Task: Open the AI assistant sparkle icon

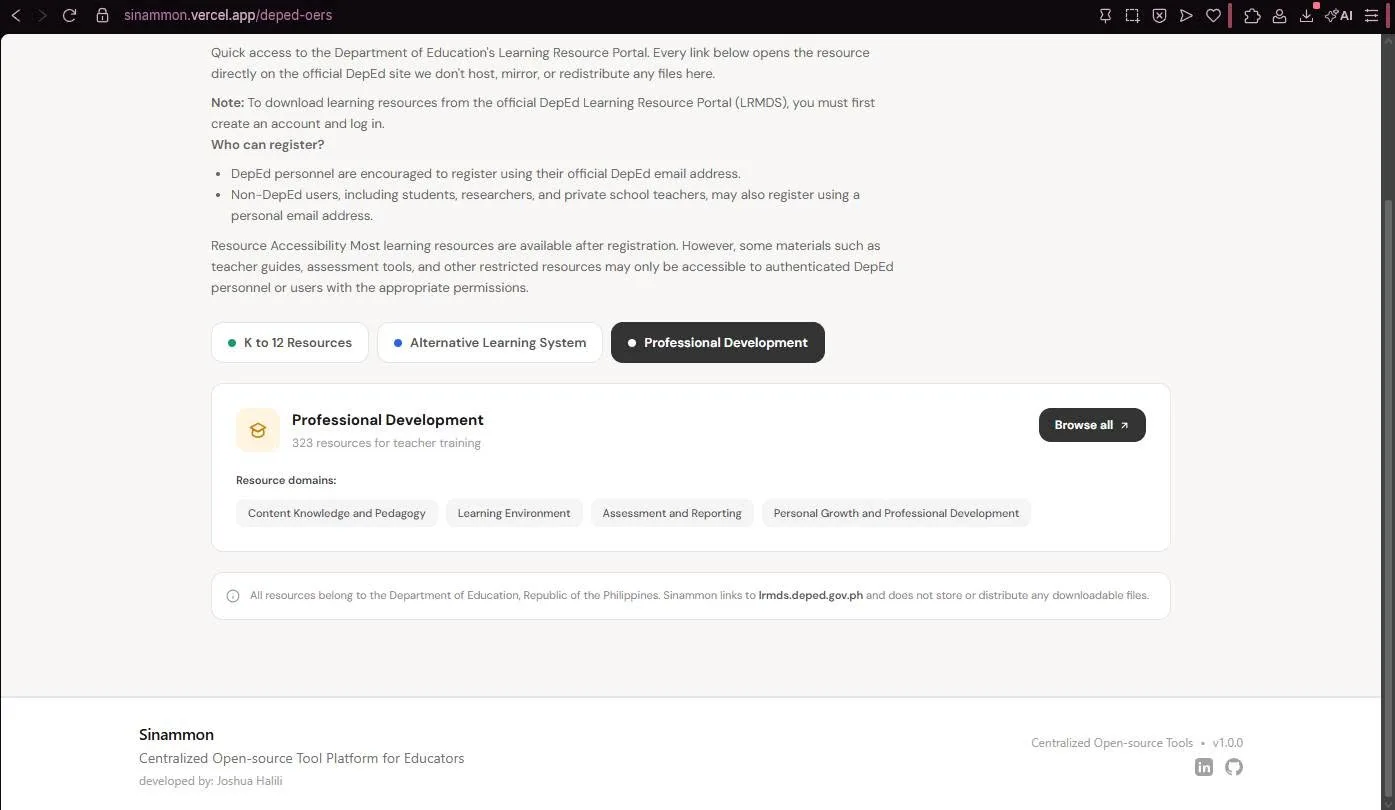Action: (1339, 15)
